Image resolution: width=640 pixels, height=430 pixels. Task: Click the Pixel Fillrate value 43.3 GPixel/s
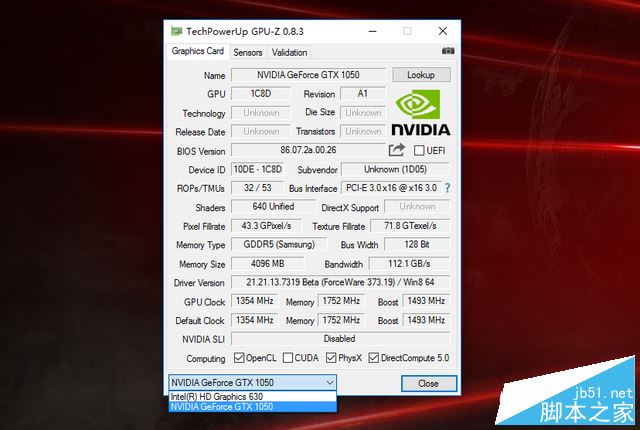click(x=266, y=226)
